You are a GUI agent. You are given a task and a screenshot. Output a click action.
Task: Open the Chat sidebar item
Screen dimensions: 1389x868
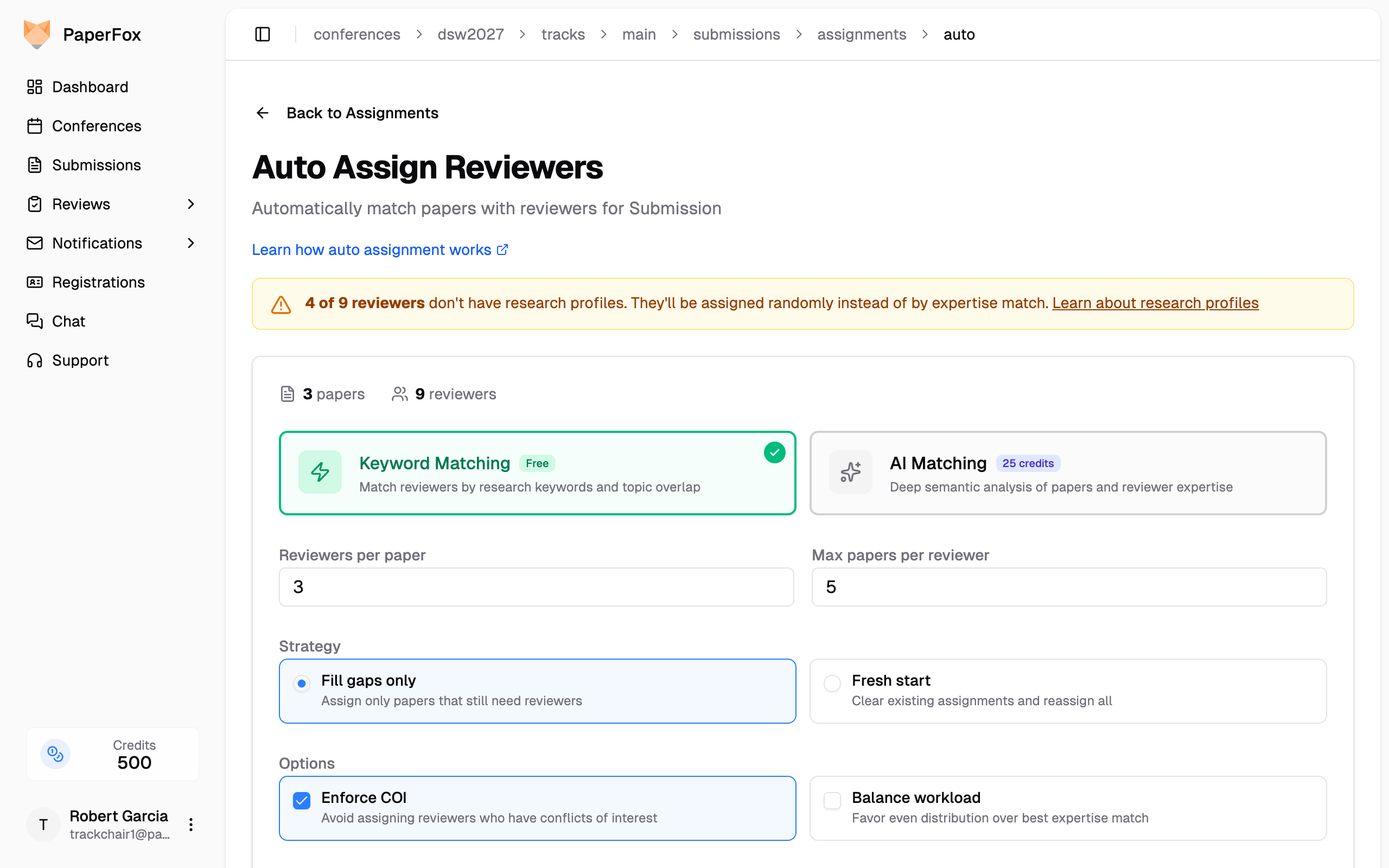(68, 322)
